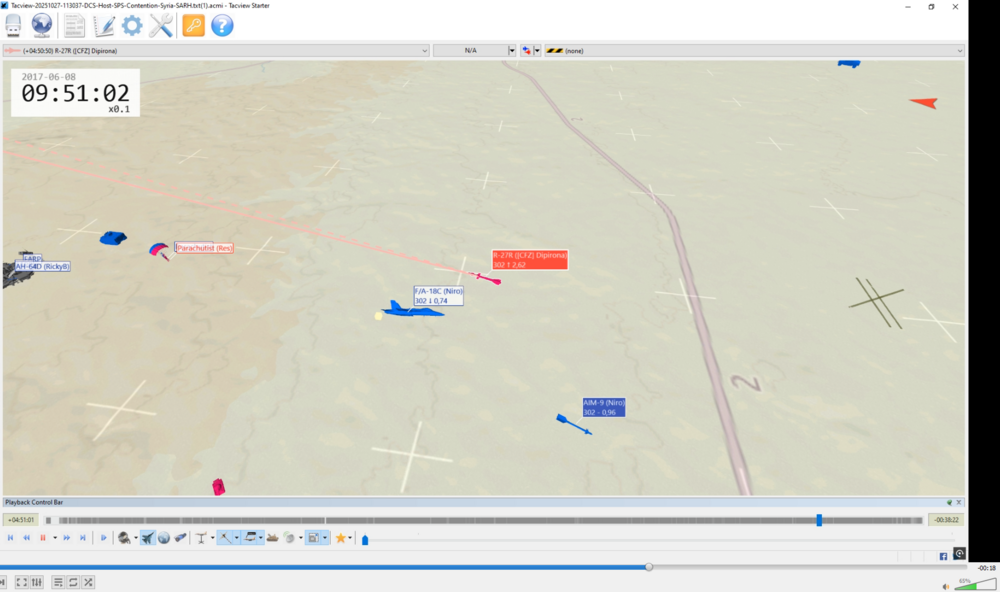Screen dimensions: 1000x592
Task: Toggle fullscreen in the video player
Action: click(x=21, y=582)
